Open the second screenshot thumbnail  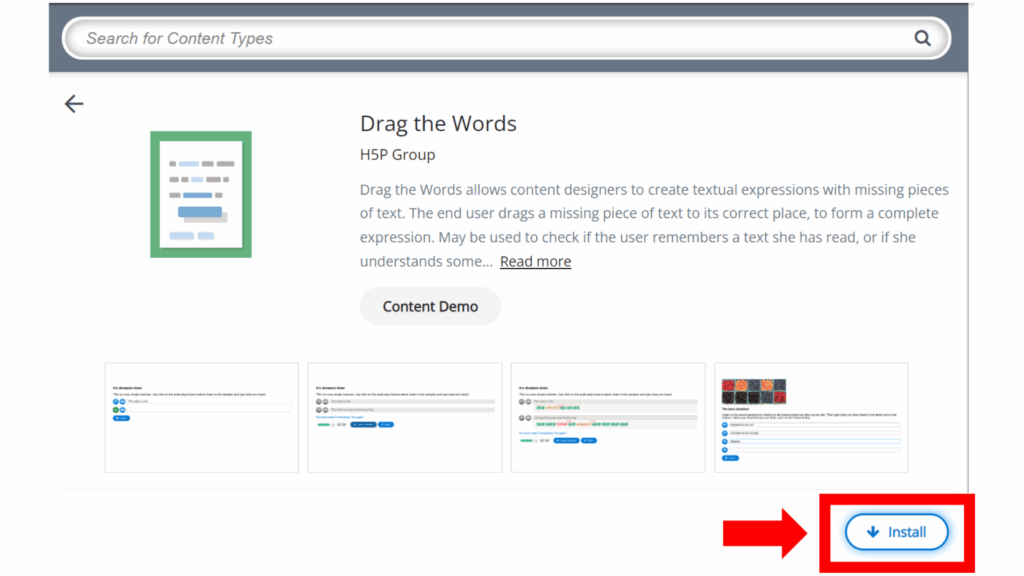click(x=405, y=417)
